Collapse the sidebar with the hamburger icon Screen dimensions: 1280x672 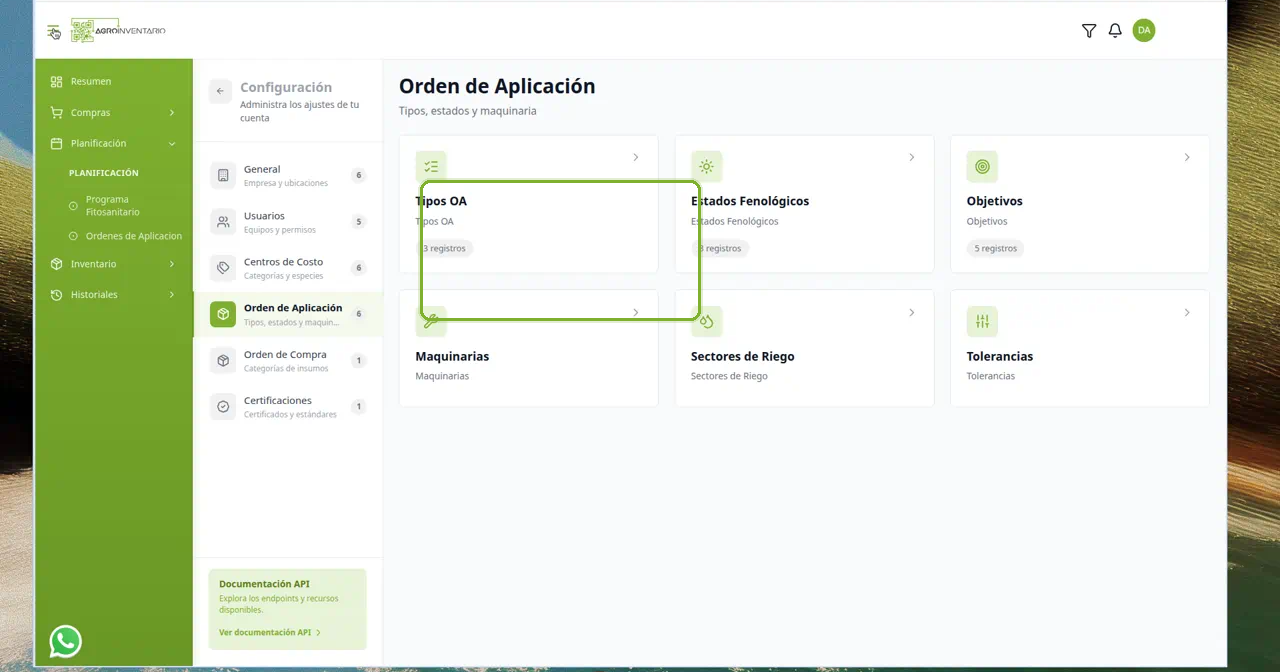pos(53,31)
